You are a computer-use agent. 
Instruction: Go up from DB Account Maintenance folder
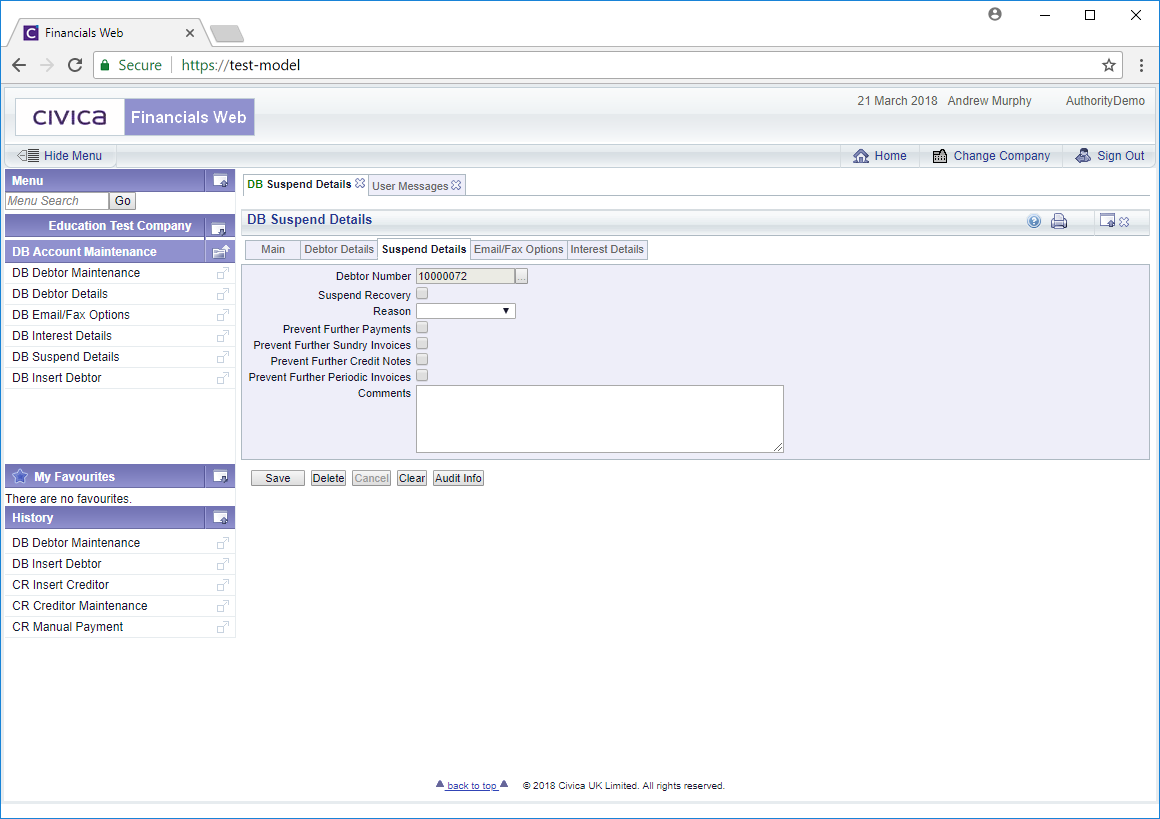[220, 252]
